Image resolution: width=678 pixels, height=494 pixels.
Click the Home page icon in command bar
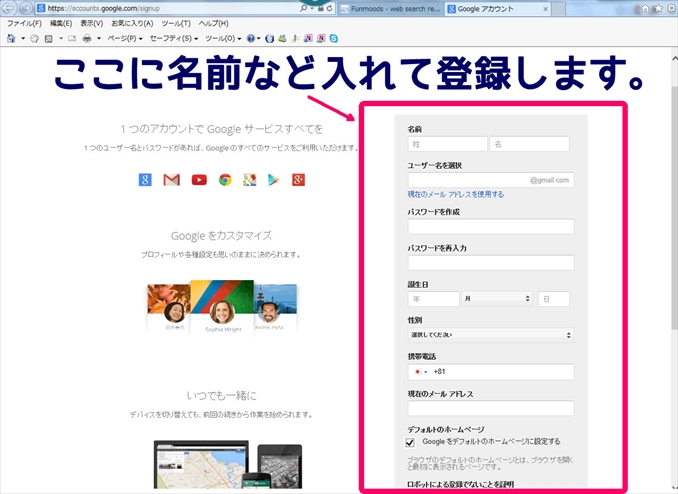[11, 38]
